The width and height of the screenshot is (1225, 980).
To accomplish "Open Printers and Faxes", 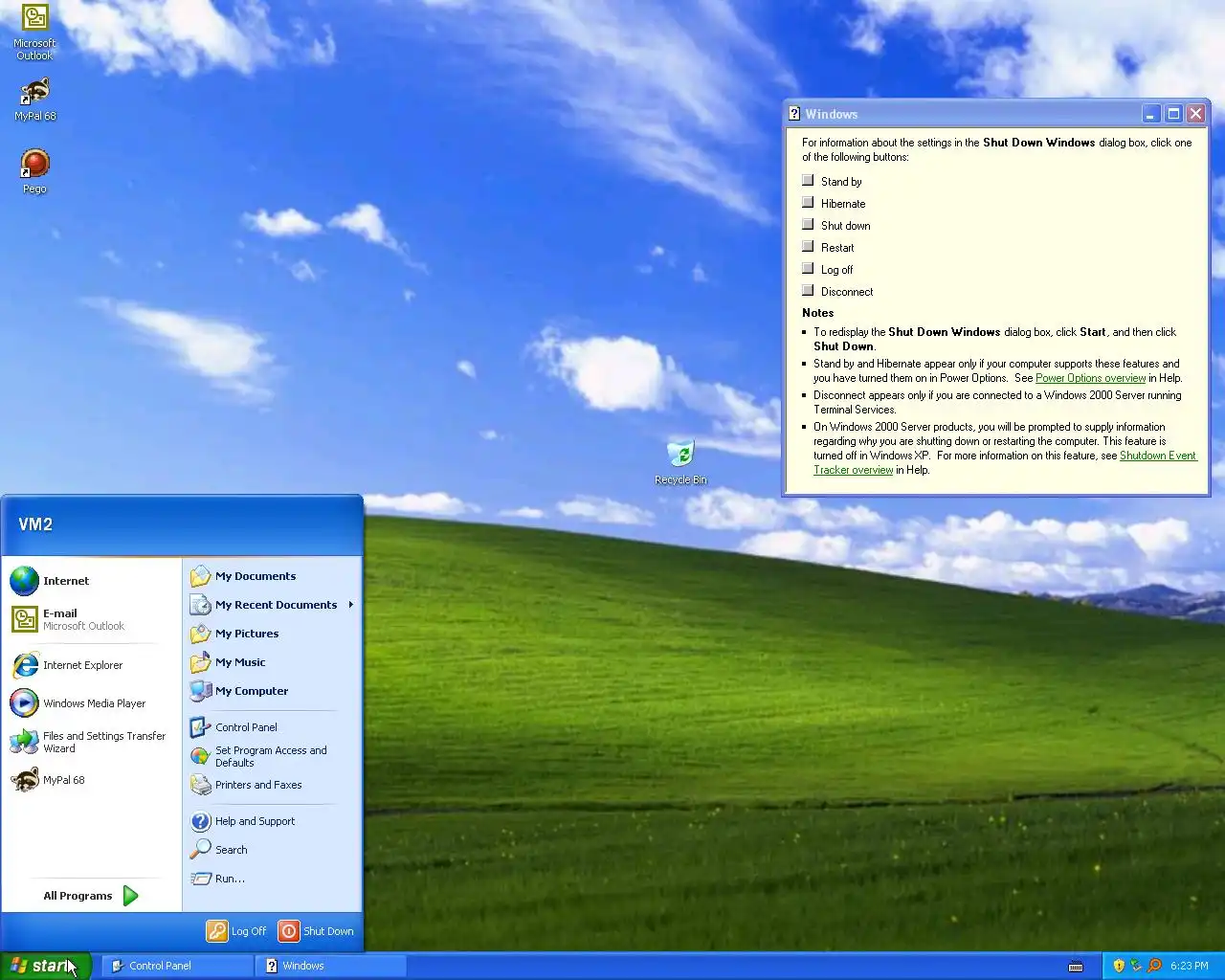I will point(272,785).
